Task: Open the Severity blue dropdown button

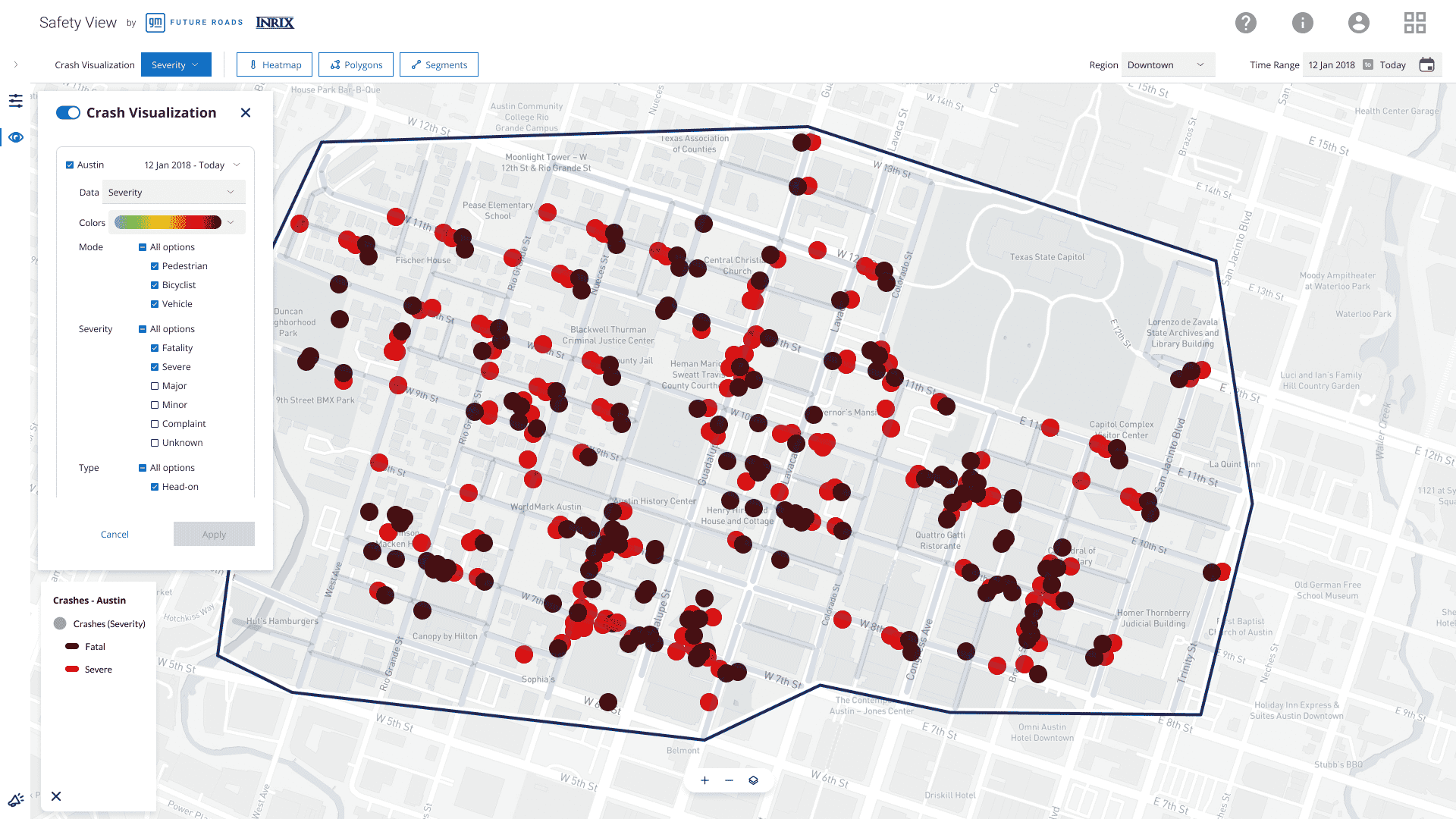Action: [x=176, y=64]
